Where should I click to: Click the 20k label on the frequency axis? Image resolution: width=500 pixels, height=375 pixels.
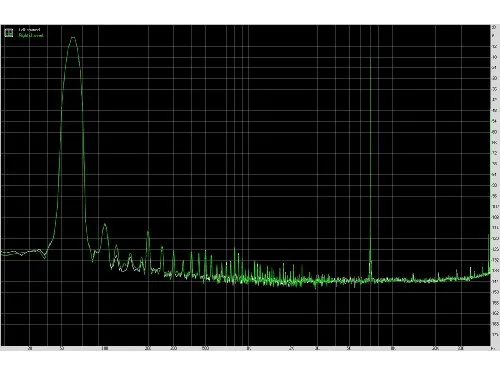tap(435, 349)
